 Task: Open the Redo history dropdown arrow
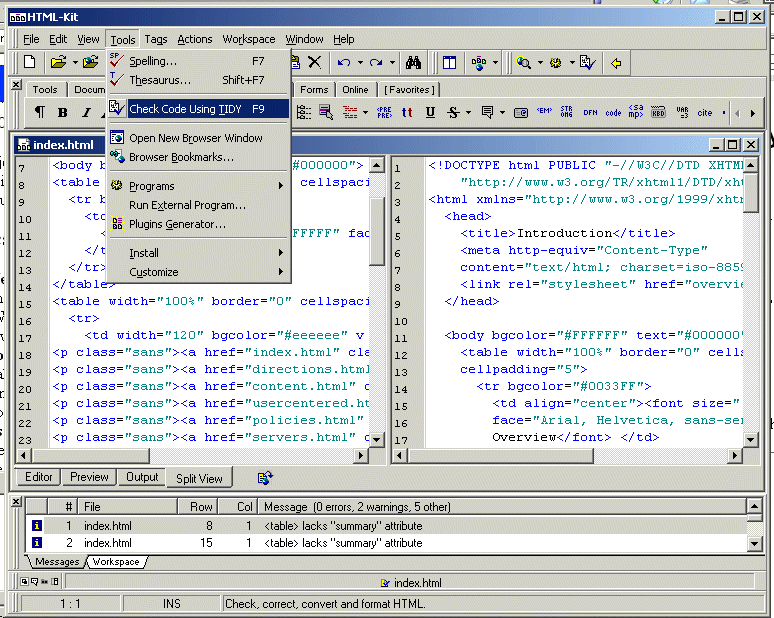[392, 63]
